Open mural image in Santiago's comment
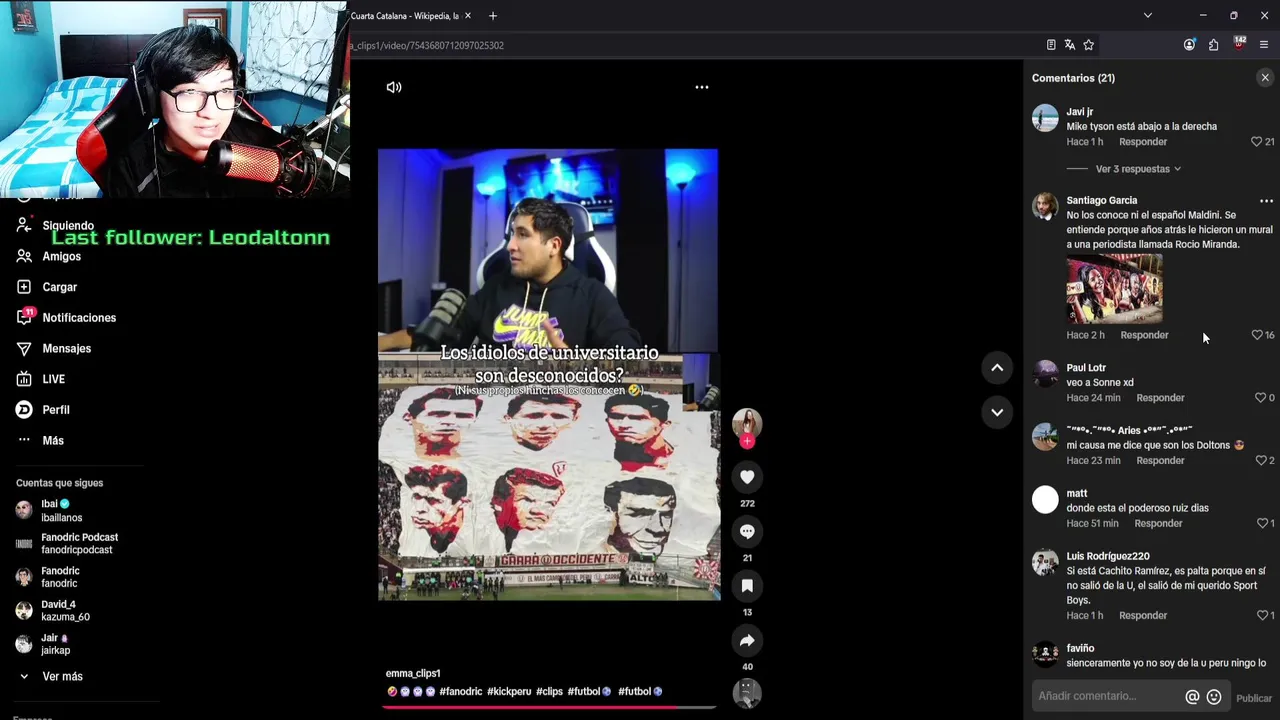 [1114, 289]
